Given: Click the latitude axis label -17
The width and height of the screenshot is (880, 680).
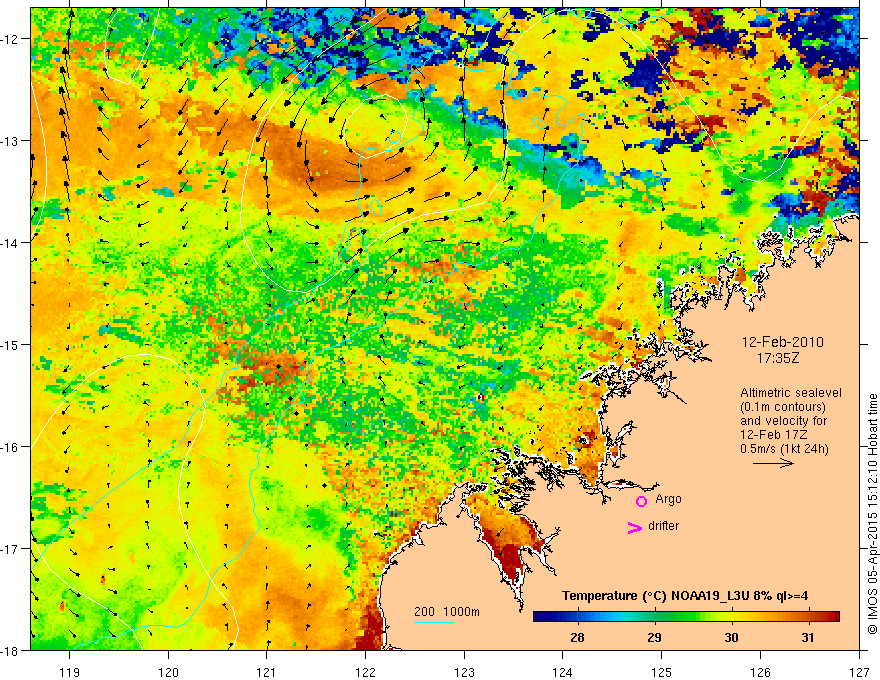Looking at the screenshot, I should pos(10,549).
